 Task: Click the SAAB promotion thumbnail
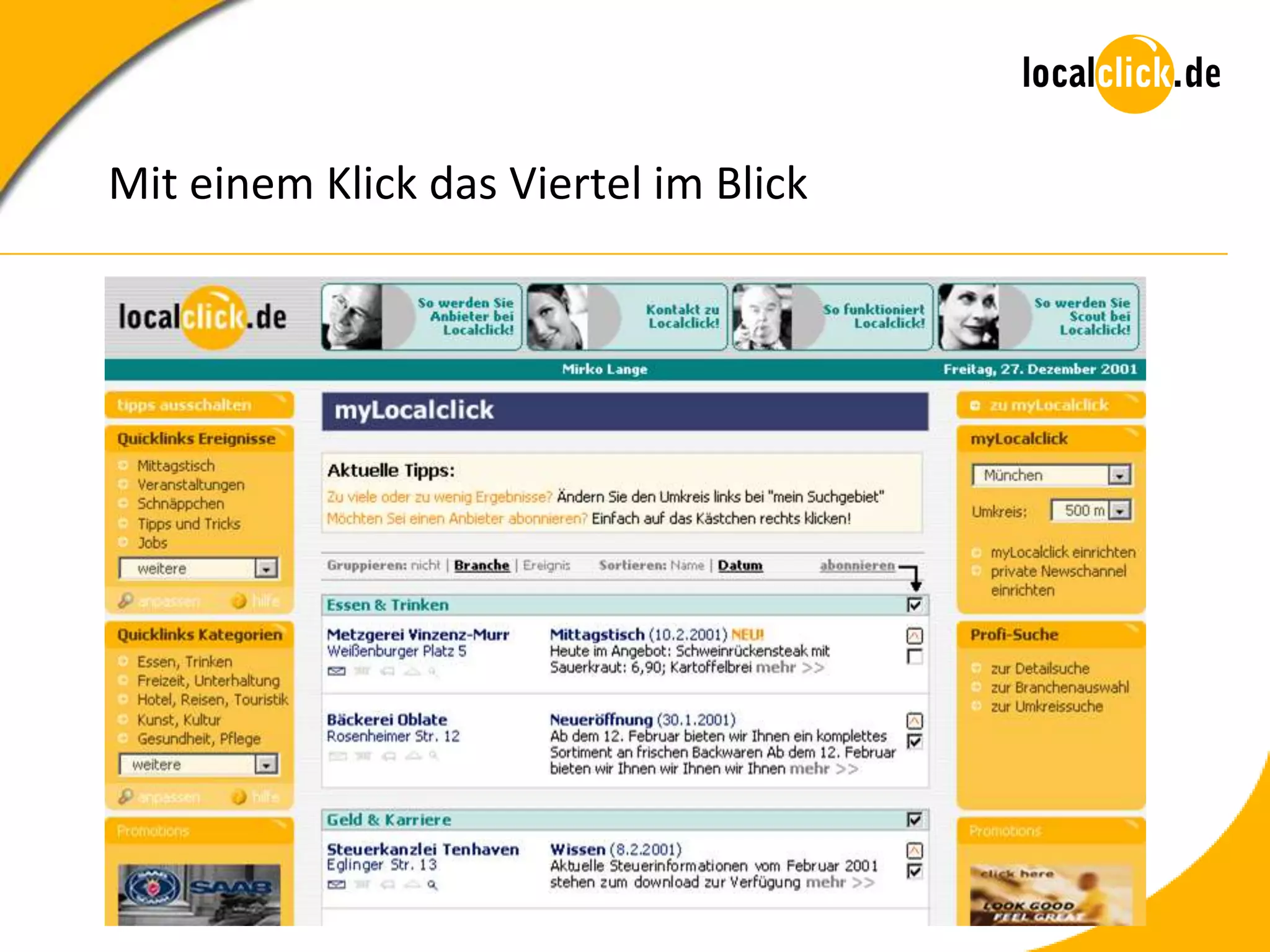[199, 895]
